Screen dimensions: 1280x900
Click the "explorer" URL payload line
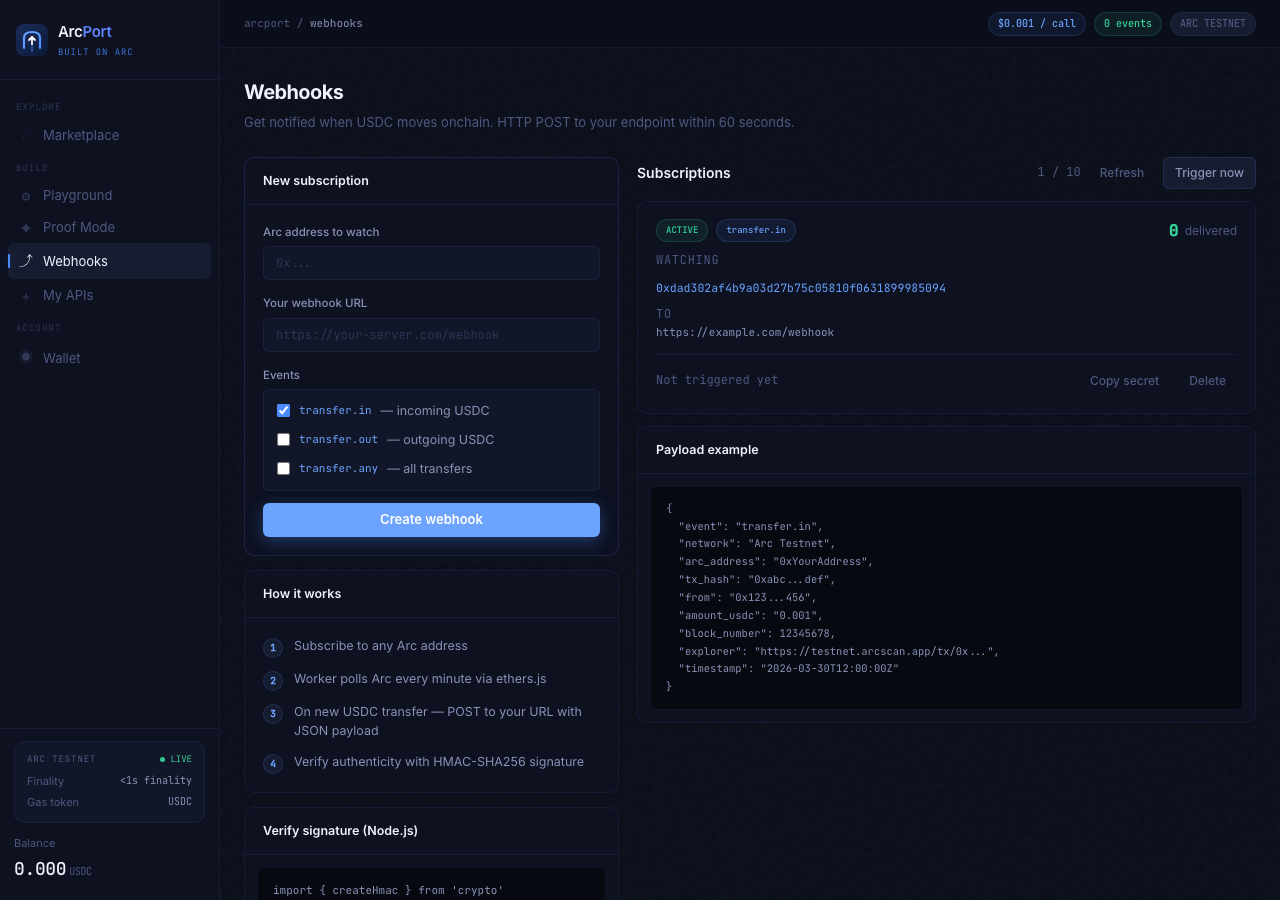[x=839, y=652]
